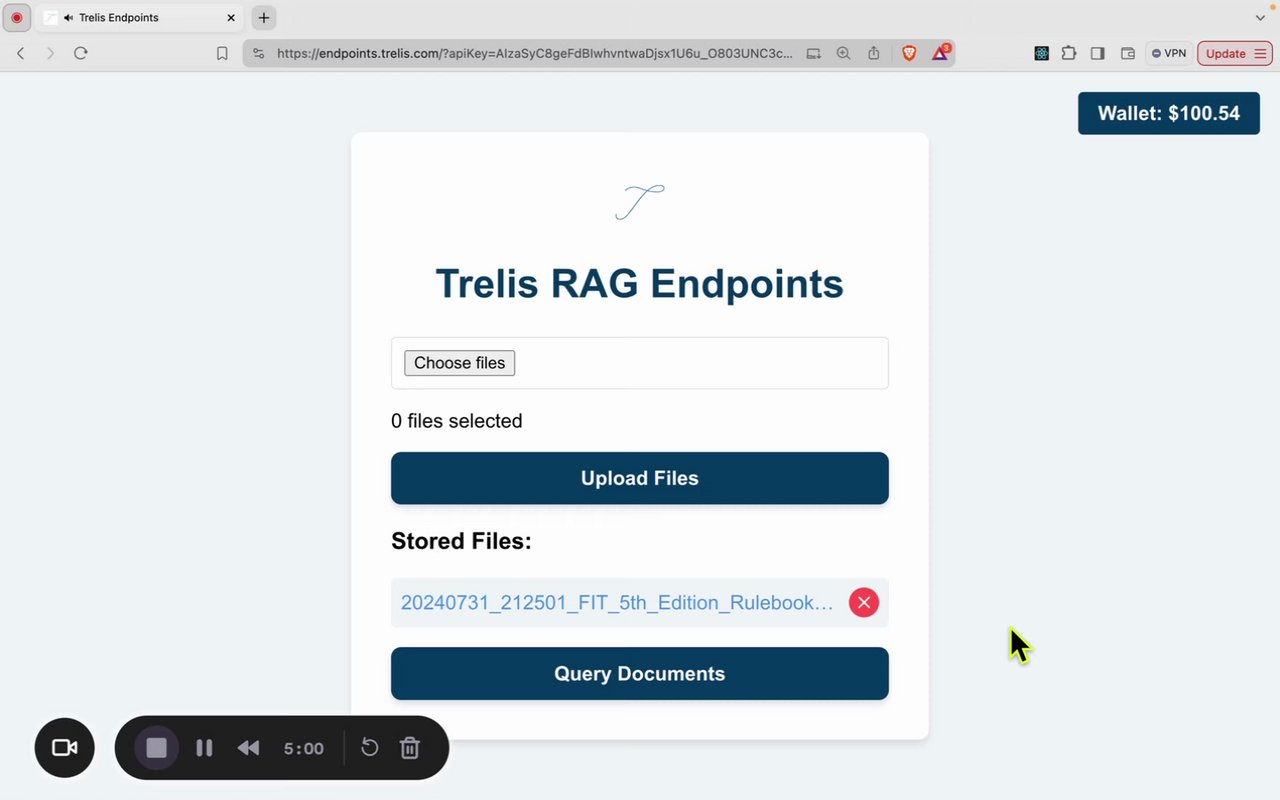
Task: Click the address bar URL
Action: click(x=535, y=53)
